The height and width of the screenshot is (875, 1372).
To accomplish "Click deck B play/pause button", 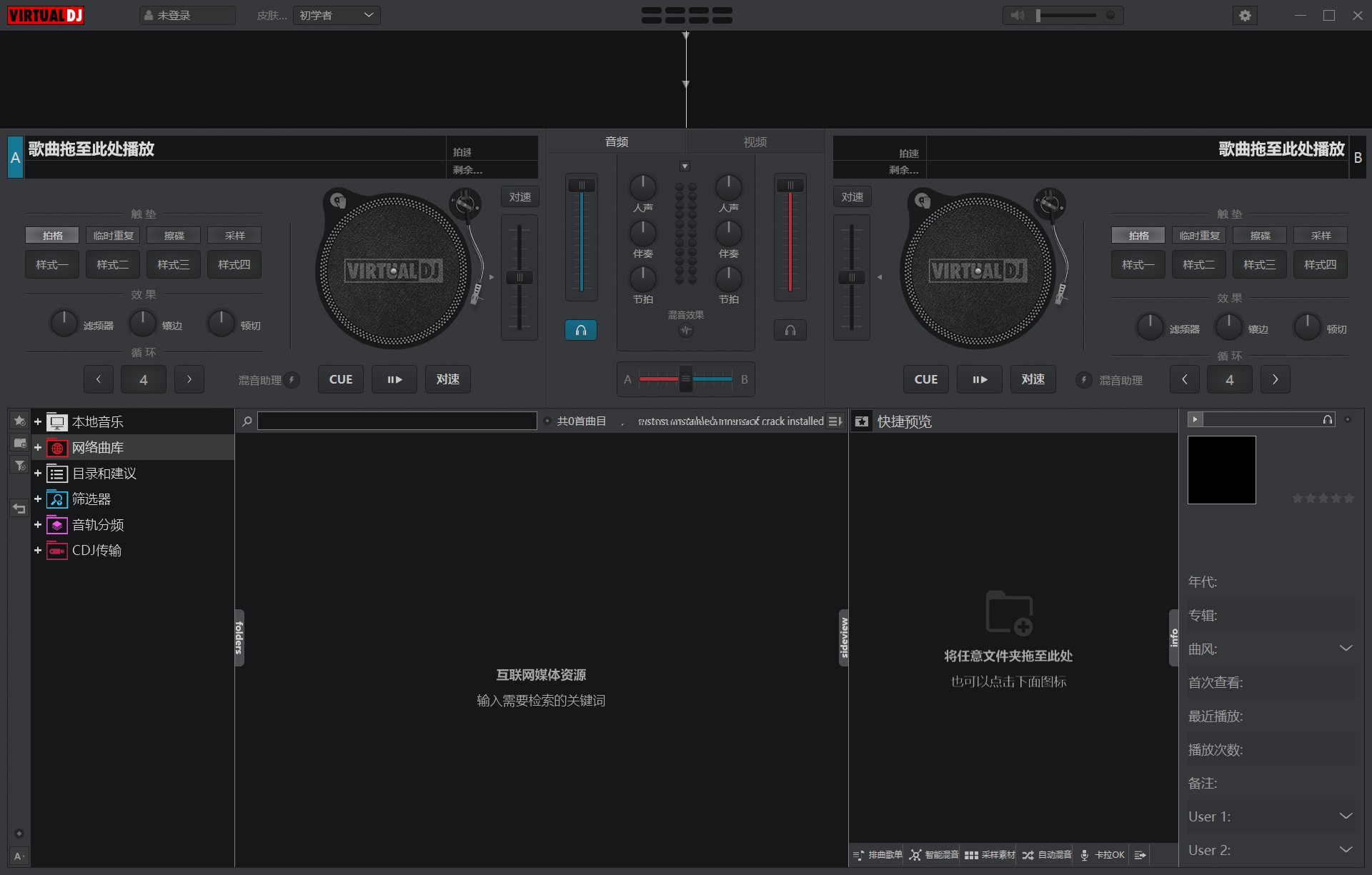I will (x=980, y=379).
